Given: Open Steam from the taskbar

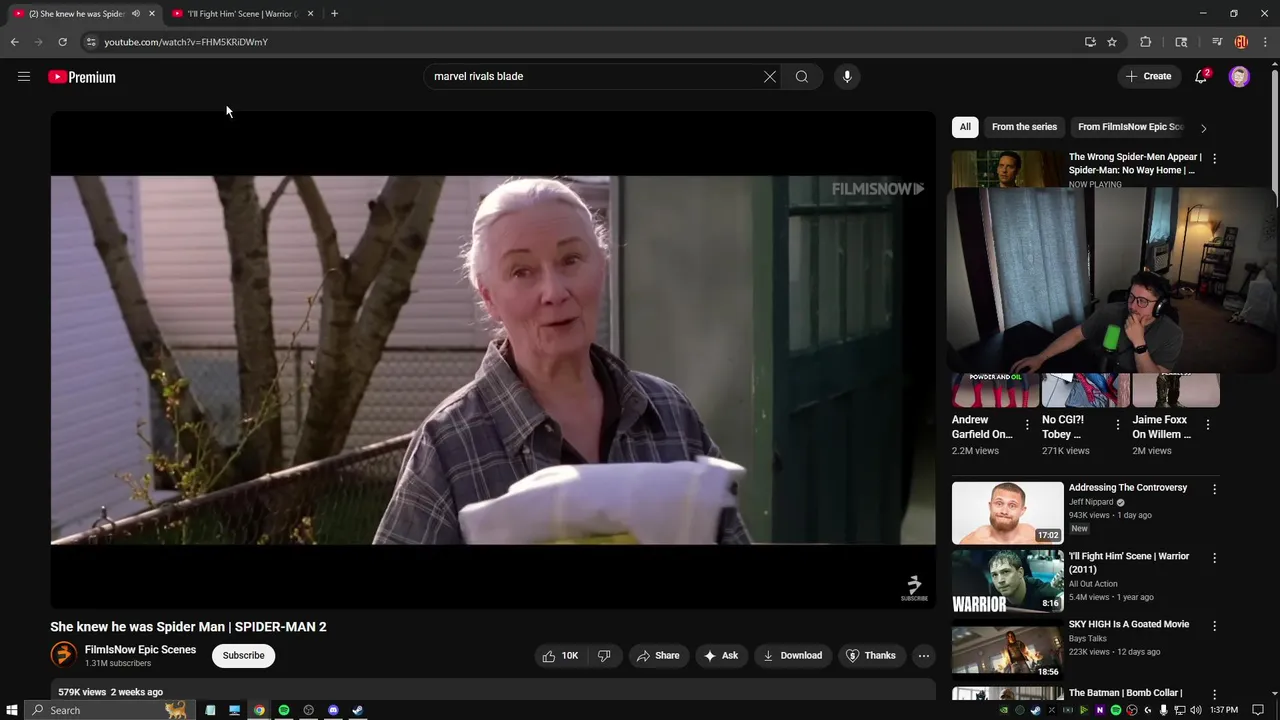Looking at the screenshot, I should tap(358, 710).
